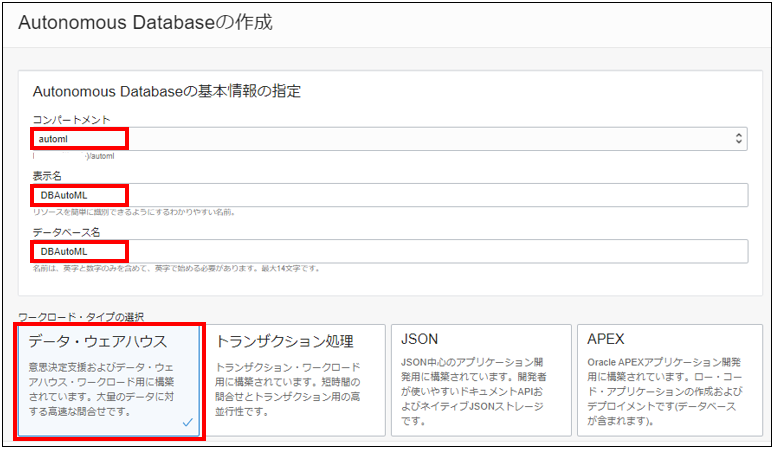Click the ワークロード・タイプの選択 label
This screenshot has height=449, width=774.
point(81,317)
